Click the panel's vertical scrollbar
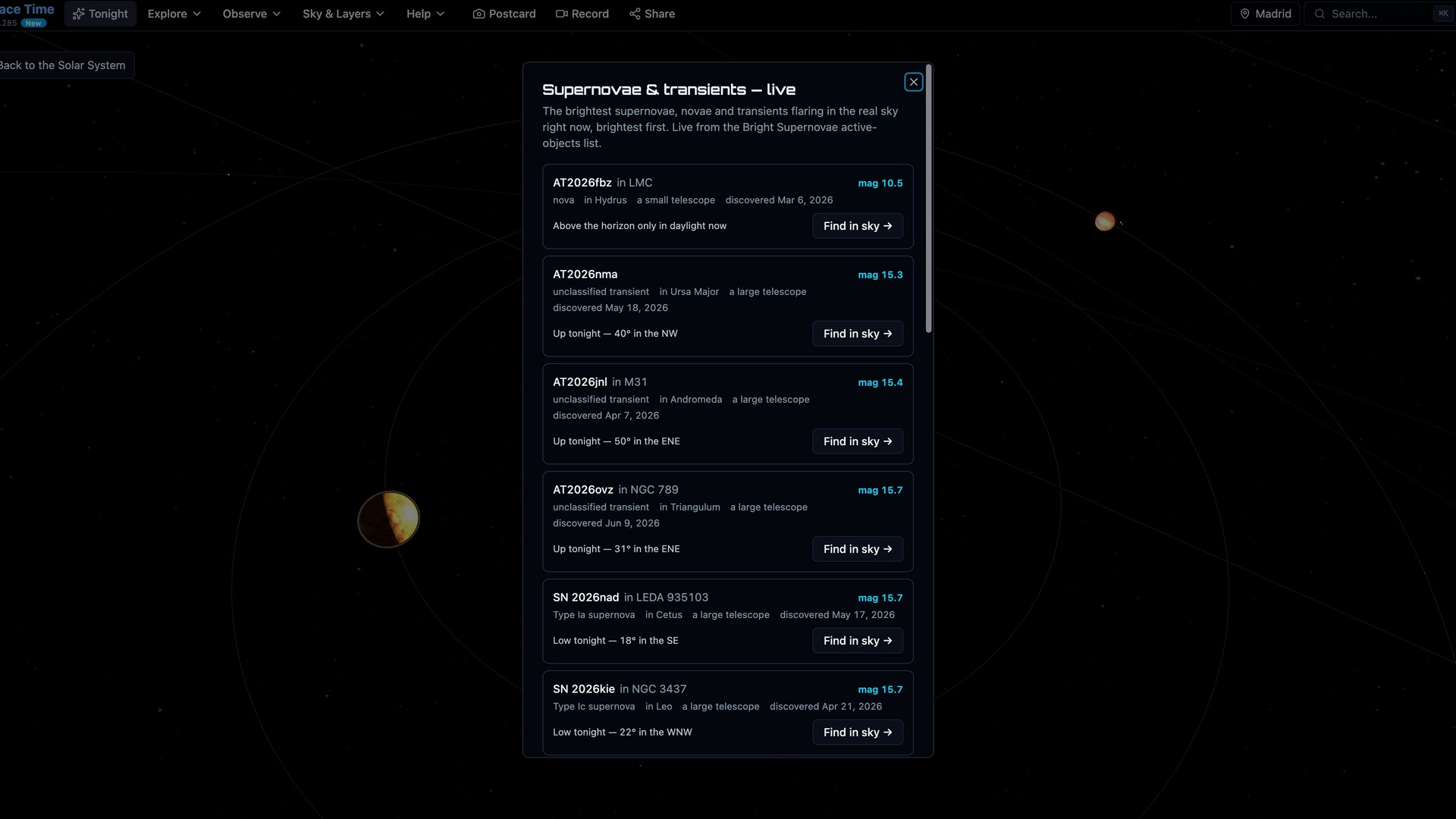Viewport: 1456px width, 819px height. [929, 199]
